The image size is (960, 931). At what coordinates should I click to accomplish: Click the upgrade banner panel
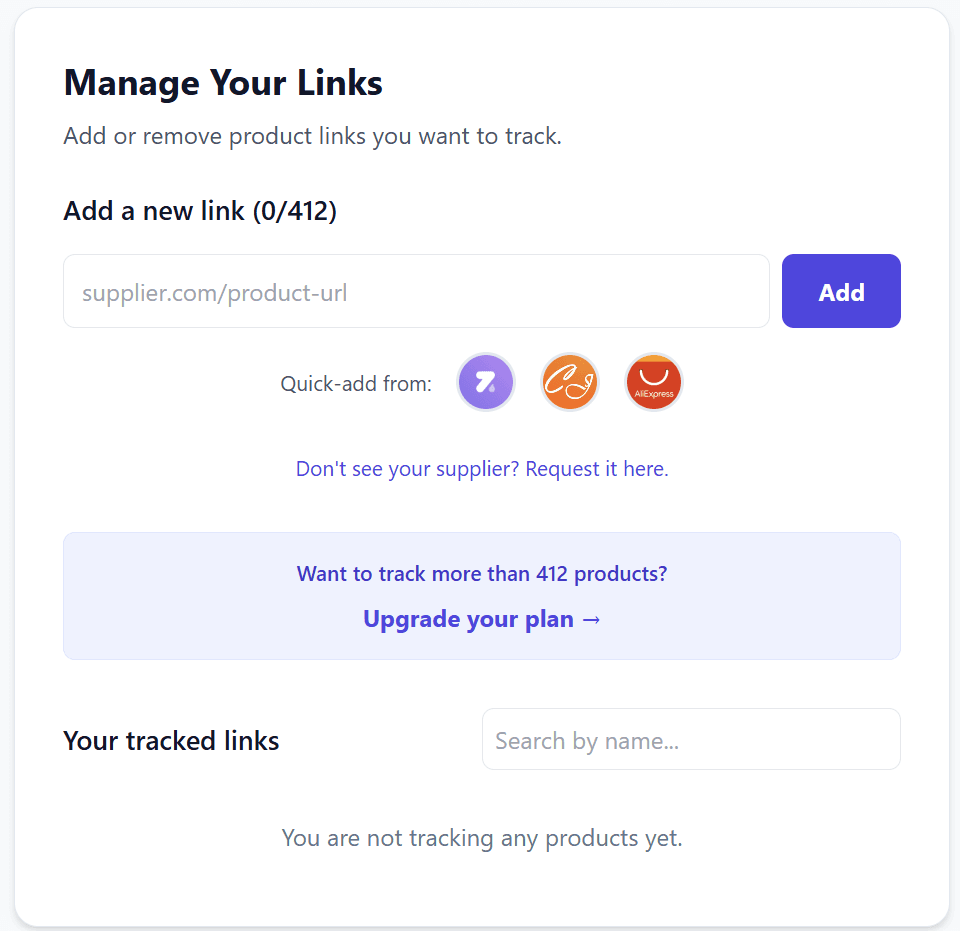point(482,595)
